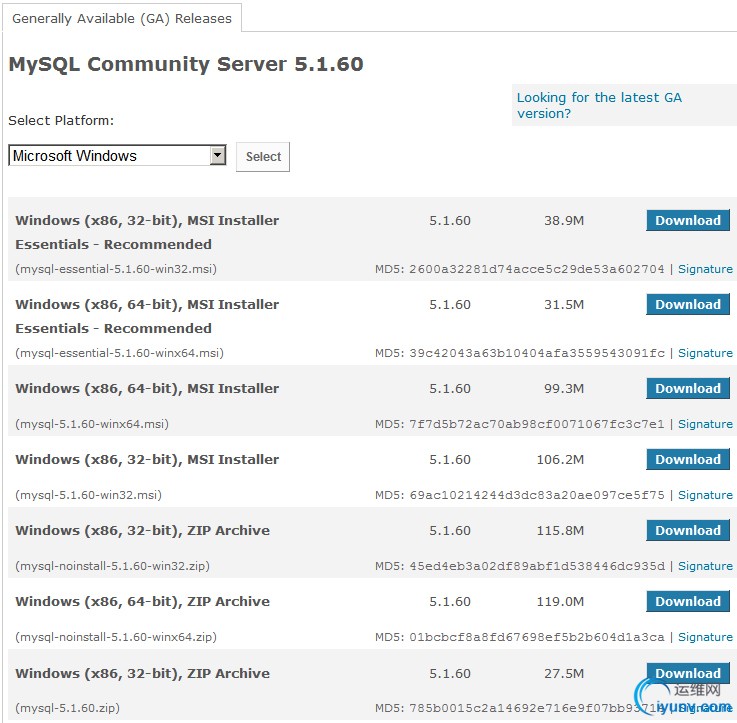Click the 38.9M file size value

[x=564, y=220]
